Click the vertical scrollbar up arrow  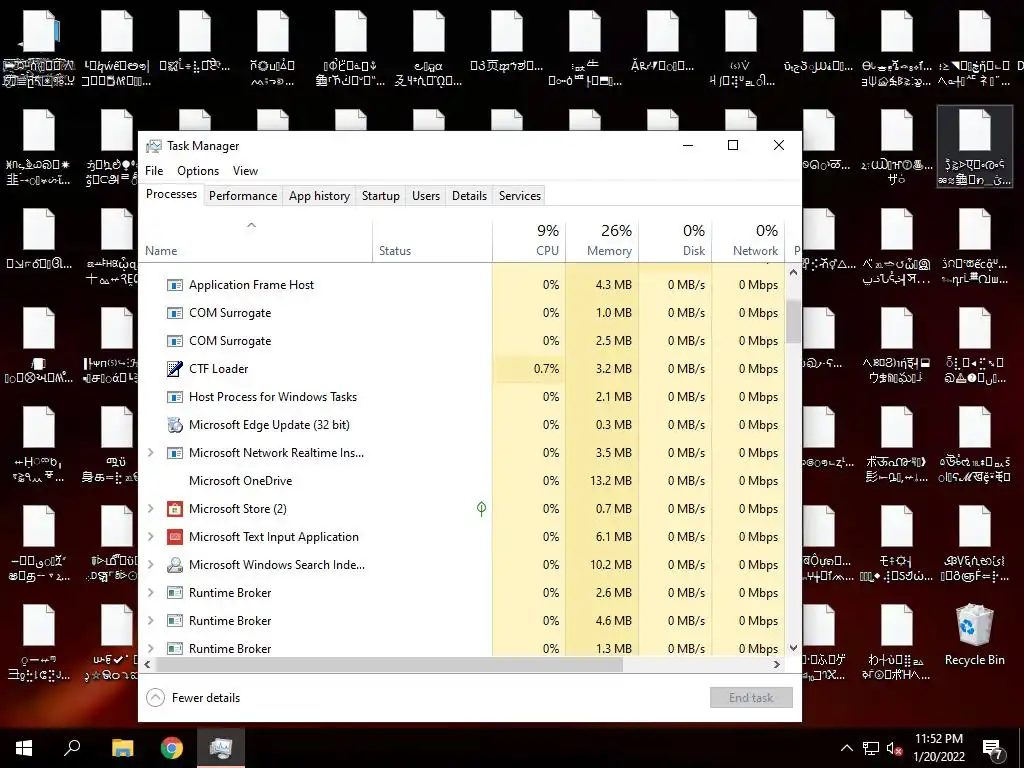pos(793,272)
